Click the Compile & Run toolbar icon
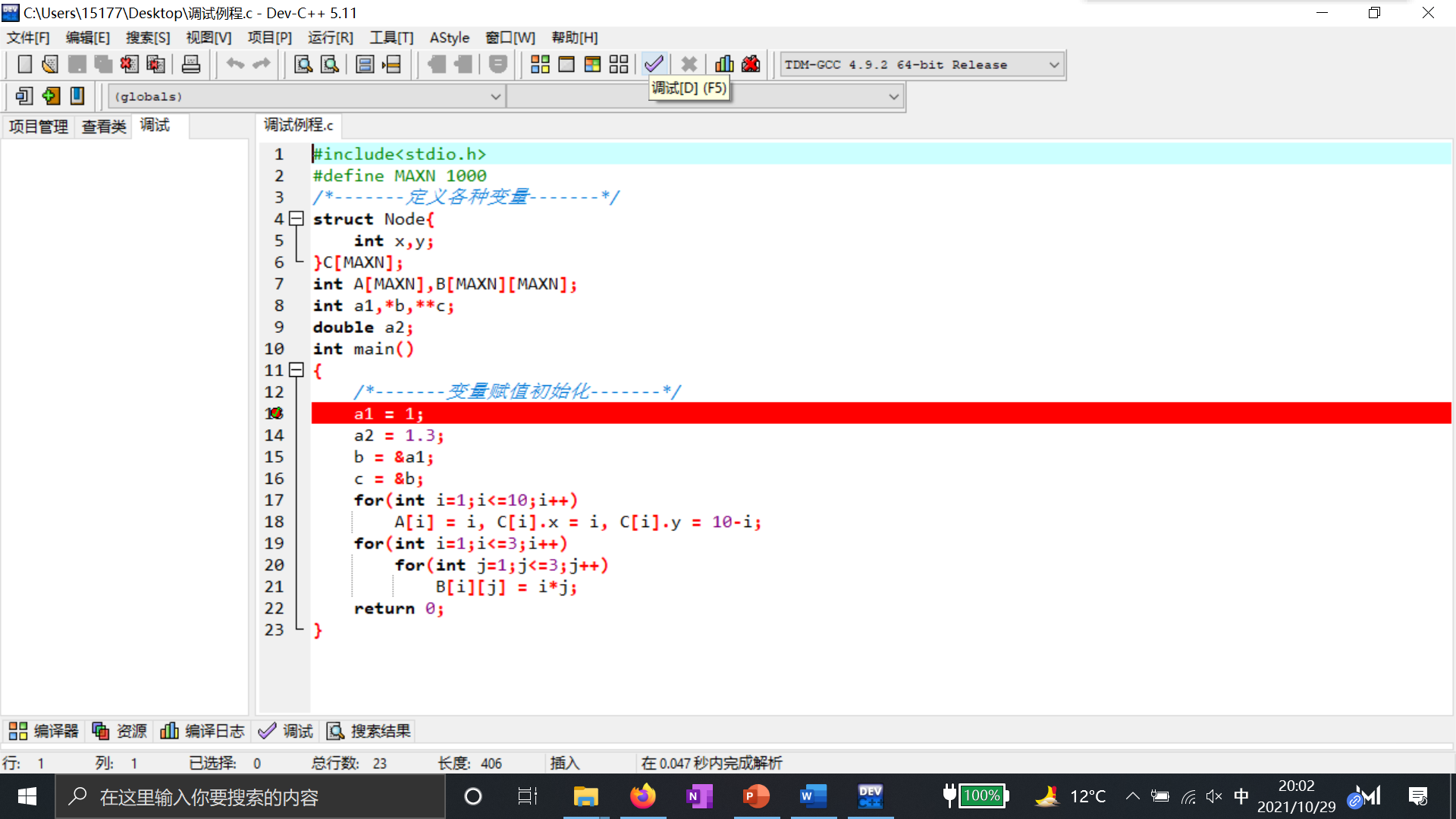Image resolution: width=1456 pixels, height=819 pixels. click(x=592, y=64)
